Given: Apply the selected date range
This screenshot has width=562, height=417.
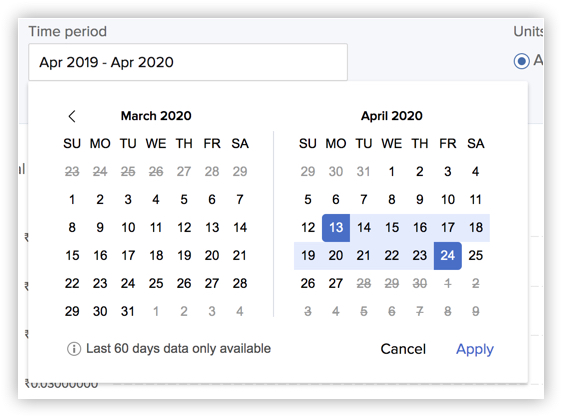Looking at the screenshot, I should click(475, 349).
